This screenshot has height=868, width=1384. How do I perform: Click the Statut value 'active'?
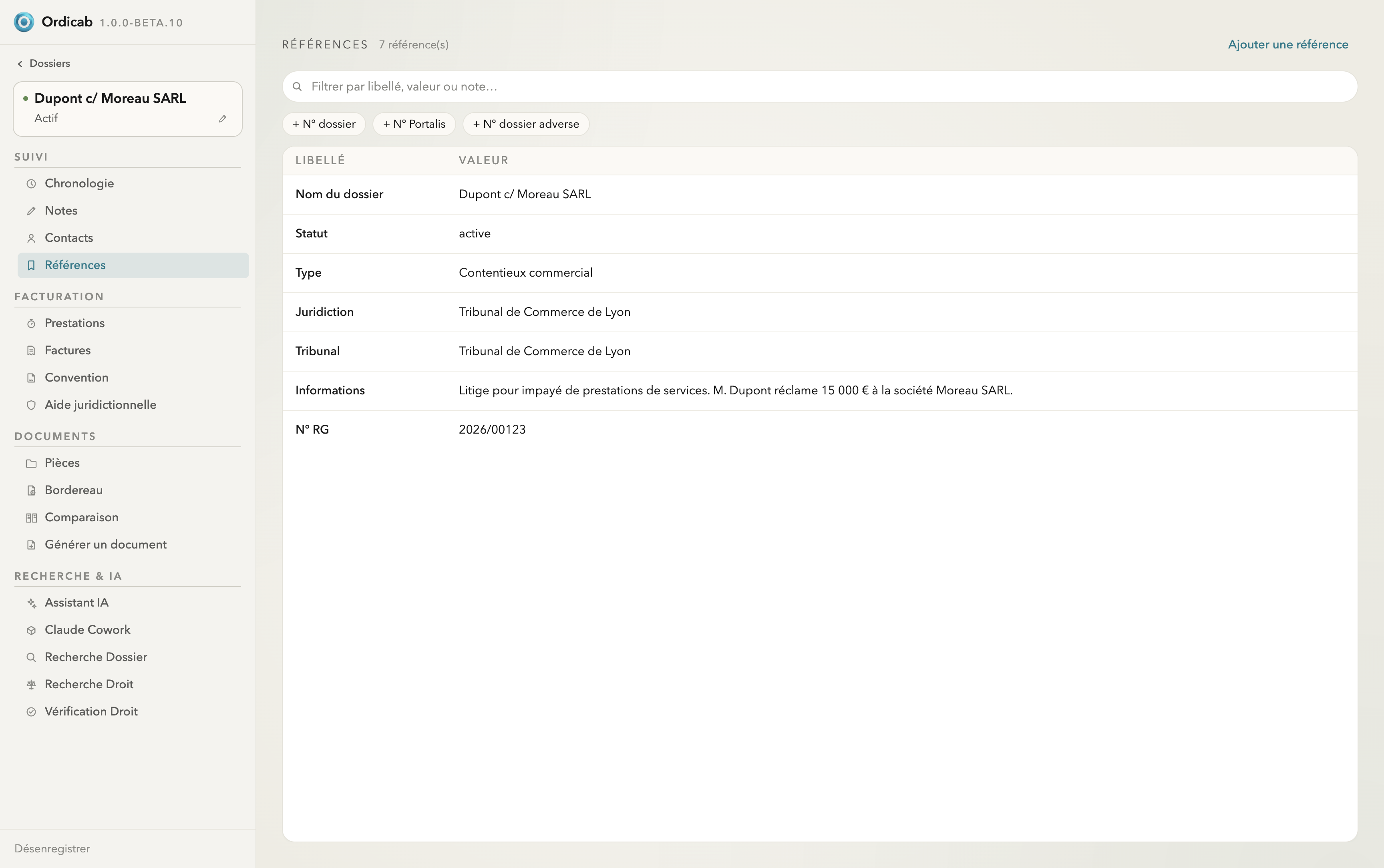[x=475, y=234]
